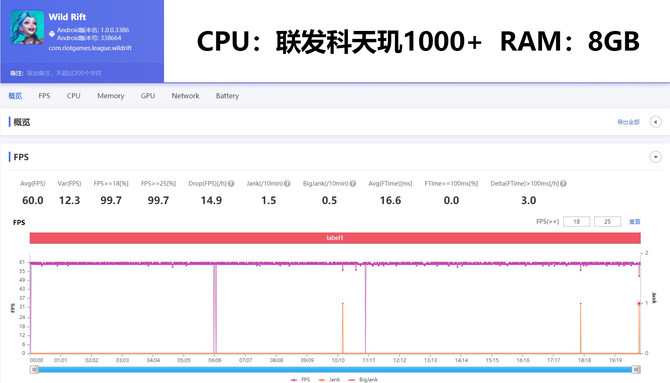Edit the FPS threshold field showing 18
This screenshot has height=383, width=670.
click(576, 221)
